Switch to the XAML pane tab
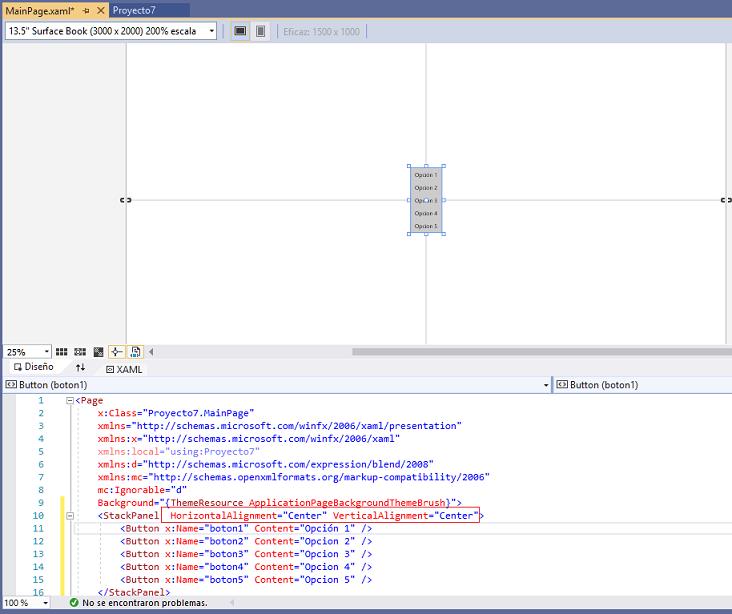 click(124, 369)
